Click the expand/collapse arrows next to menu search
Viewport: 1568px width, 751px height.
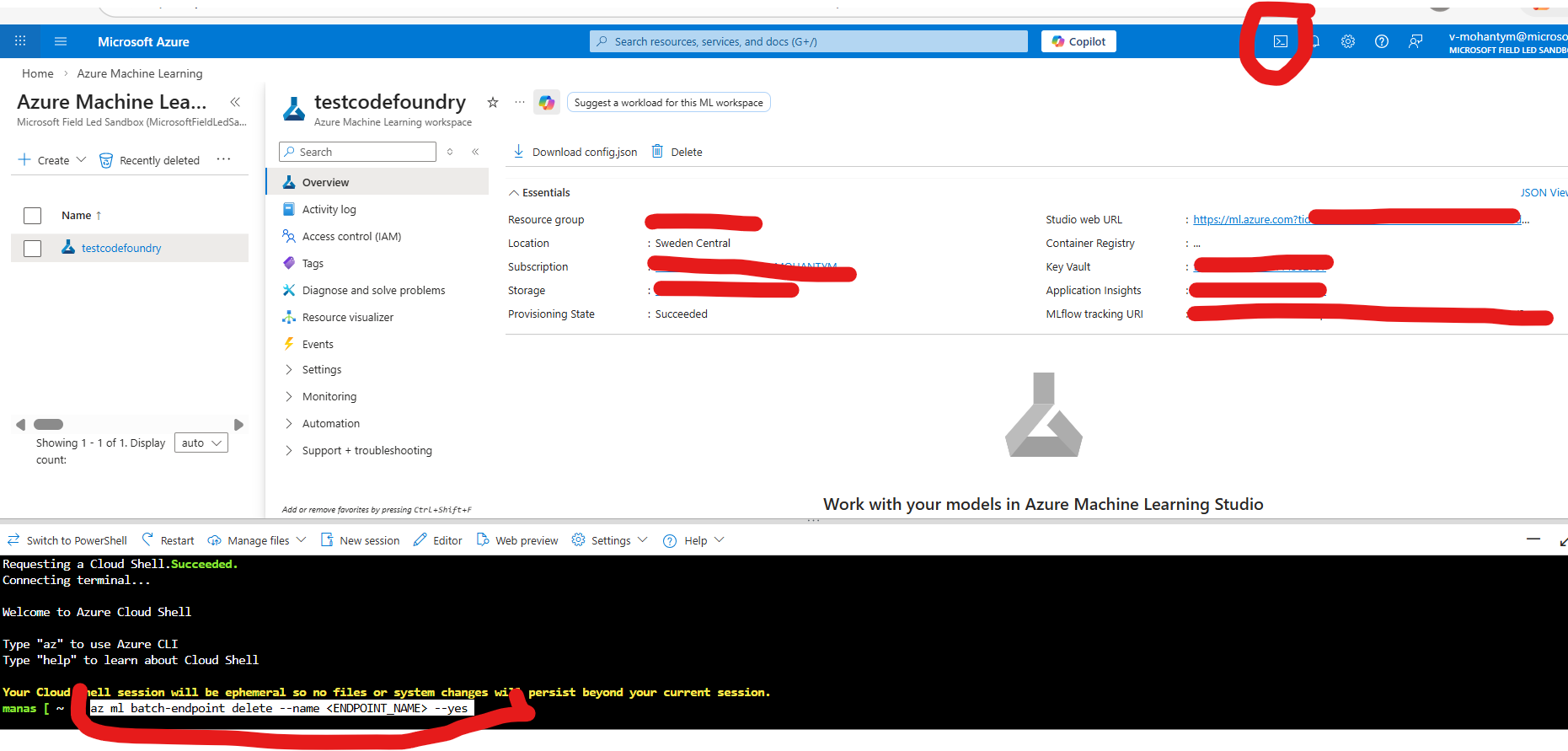pos(450,152)
